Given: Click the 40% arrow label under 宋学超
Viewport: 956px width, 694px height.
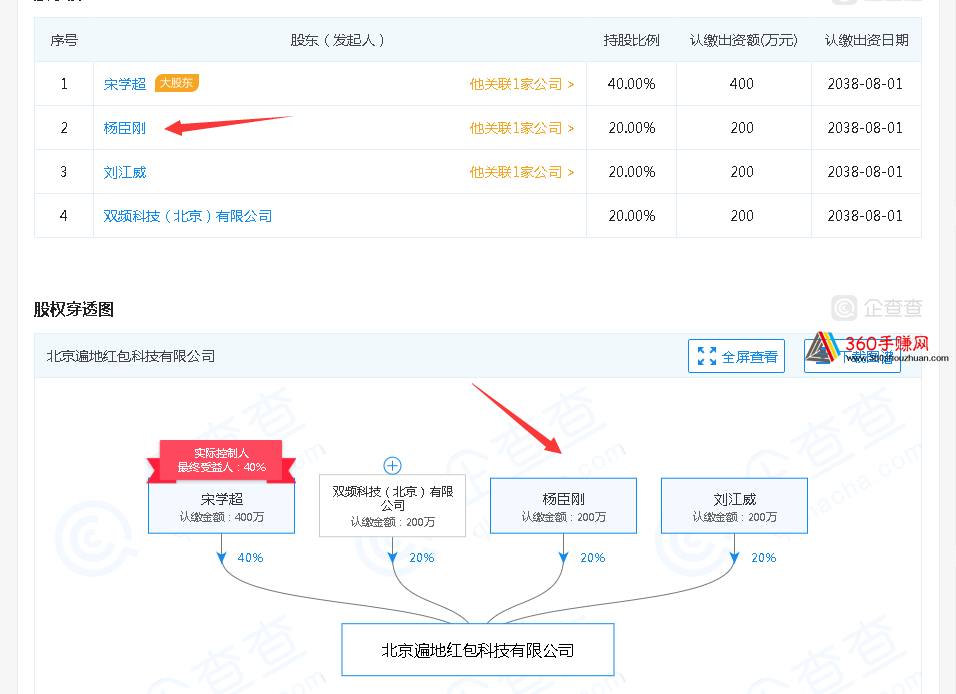Looking at the screenshot, I should pos(250,557).
